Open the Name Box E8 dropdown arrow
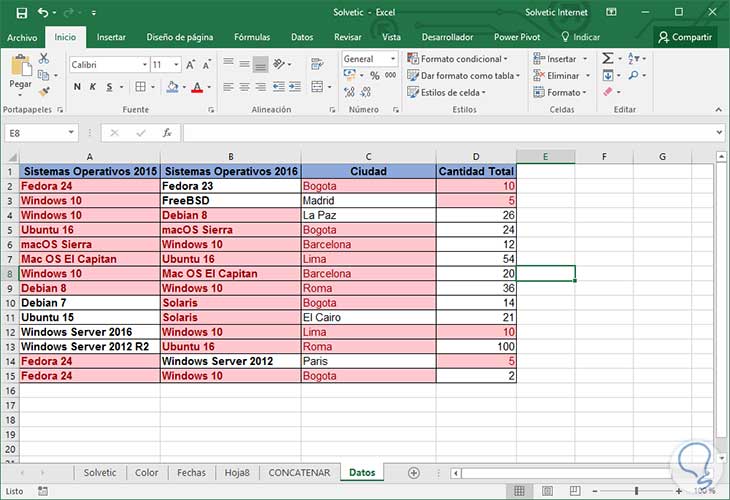 coord(71,133)
